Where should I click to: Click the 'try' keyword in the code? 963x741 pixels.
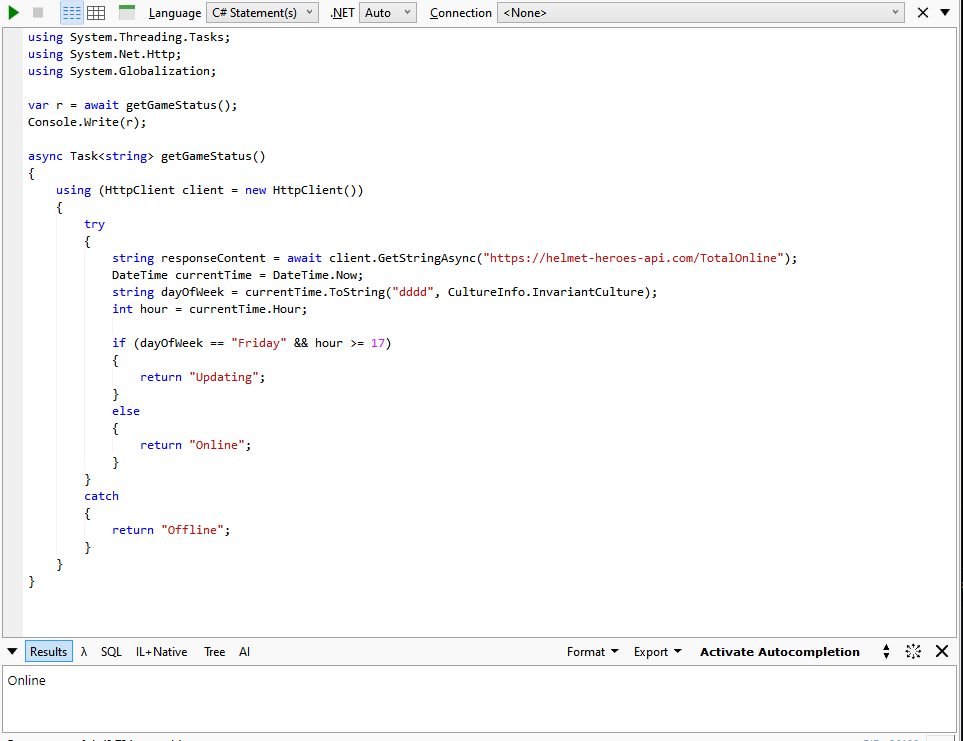pos(95,224)
